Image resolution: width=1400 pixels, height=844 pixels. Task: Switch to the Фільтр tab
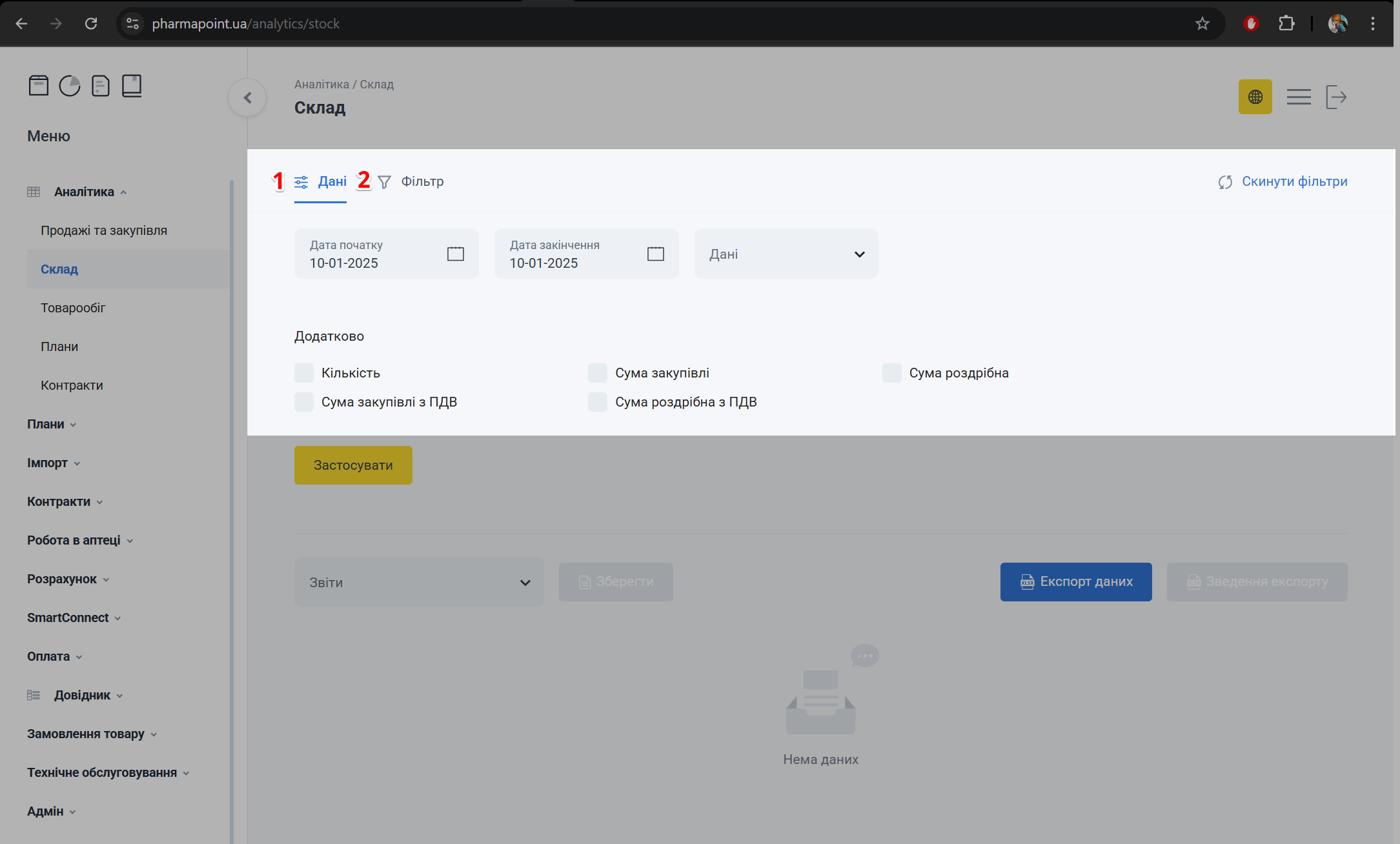pyautogui.click(x=421, y=181)
